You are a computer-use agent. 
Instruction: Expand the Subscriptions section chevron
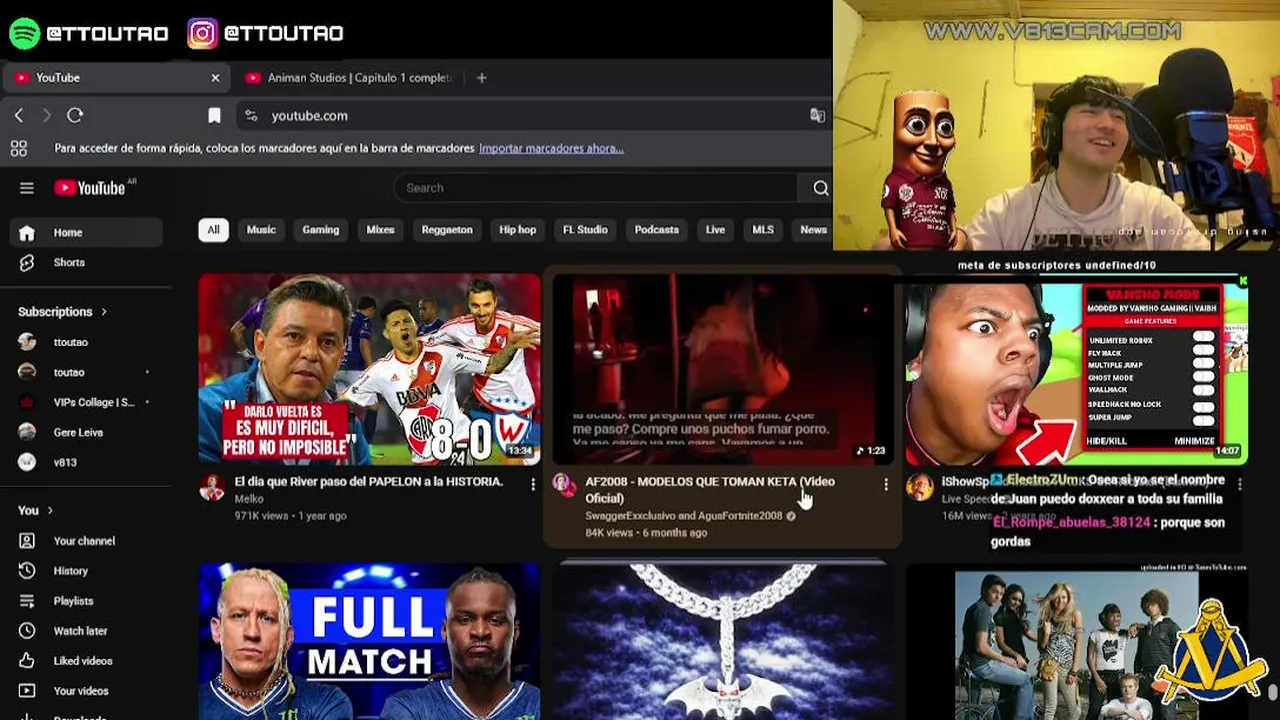tap(103, 312)
